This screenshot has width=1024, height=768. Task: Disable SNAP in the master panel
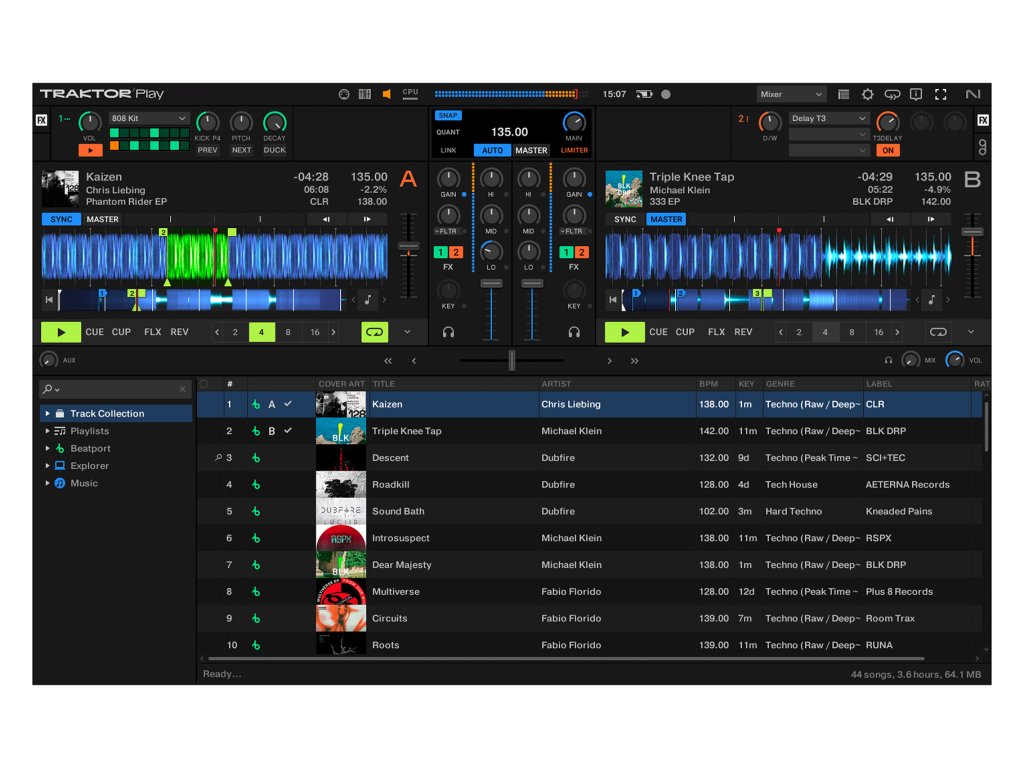[448, 116]
